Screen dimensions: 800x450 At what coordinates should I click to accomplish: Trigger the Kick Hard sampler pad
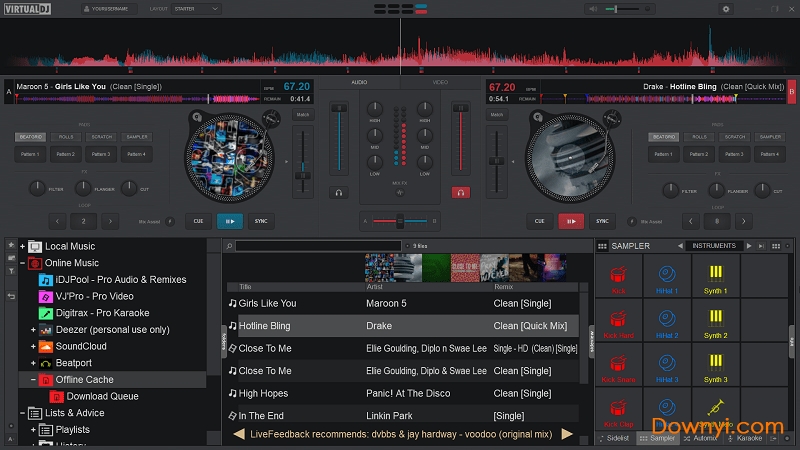(x=618, y=320)
